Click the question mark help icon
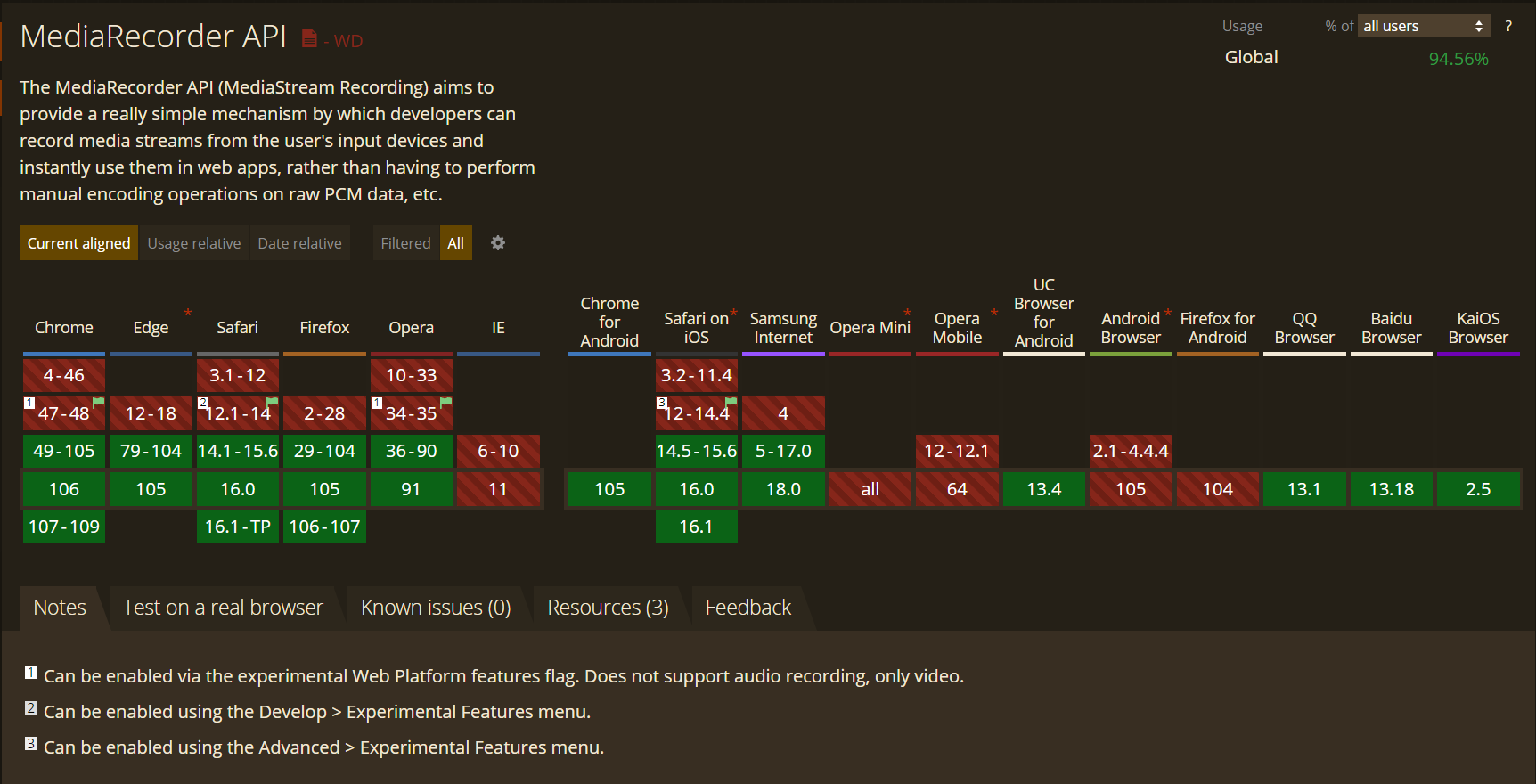 1508,26
